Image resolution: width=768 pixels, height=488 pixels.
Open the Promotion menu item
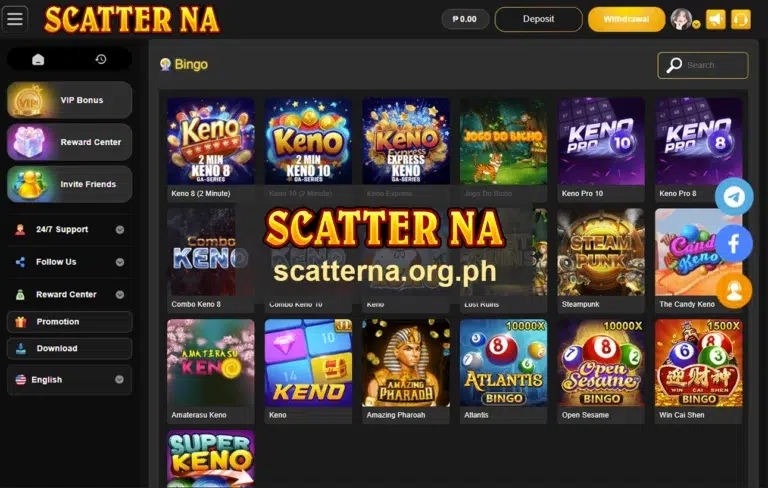70,322
